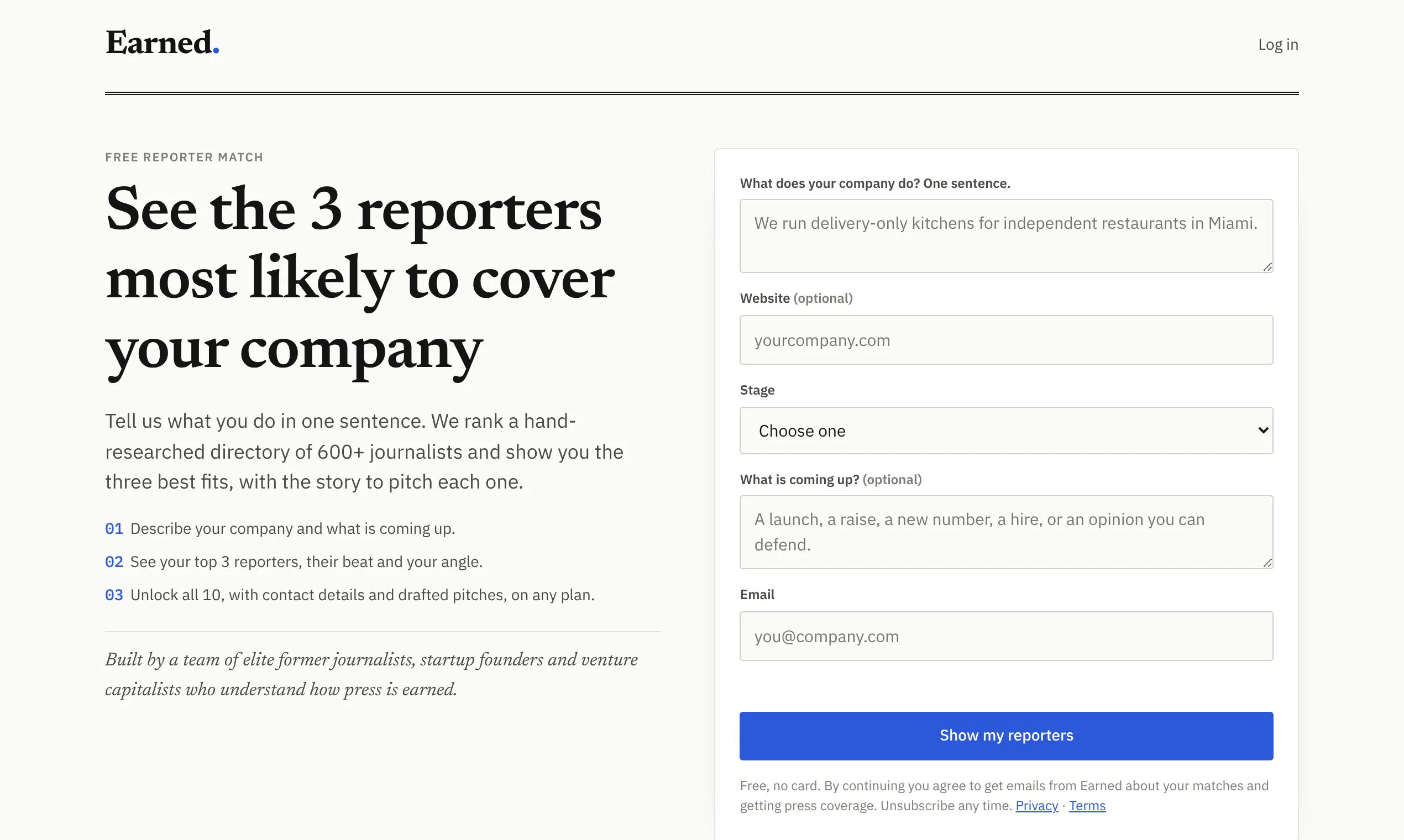The width and height of the screenshot is (1404, 840).
Task: Click the 'What does your company do?' label
Action: (874, 183)
